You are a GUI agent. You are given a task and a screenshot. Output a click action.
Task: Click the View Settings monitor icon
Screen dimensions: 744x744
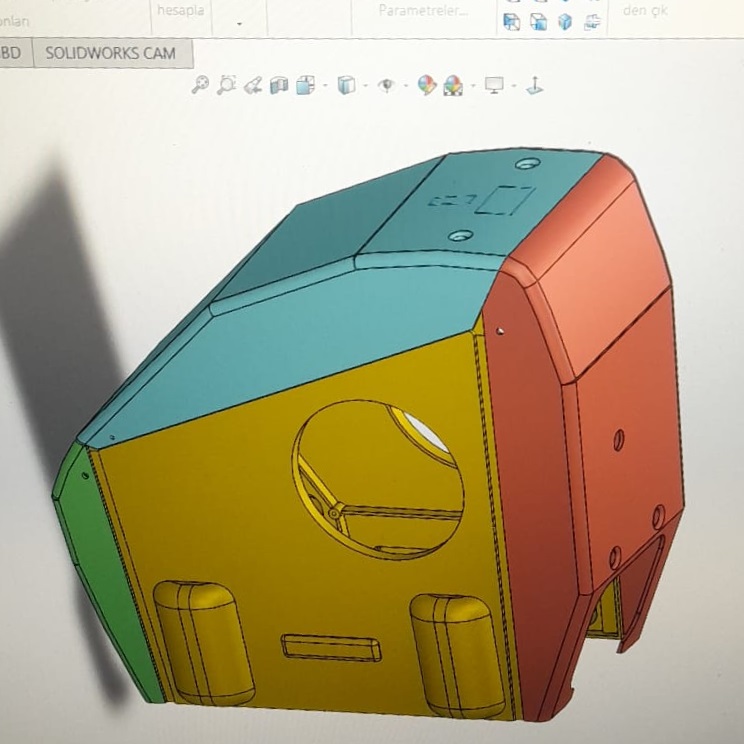494,85
